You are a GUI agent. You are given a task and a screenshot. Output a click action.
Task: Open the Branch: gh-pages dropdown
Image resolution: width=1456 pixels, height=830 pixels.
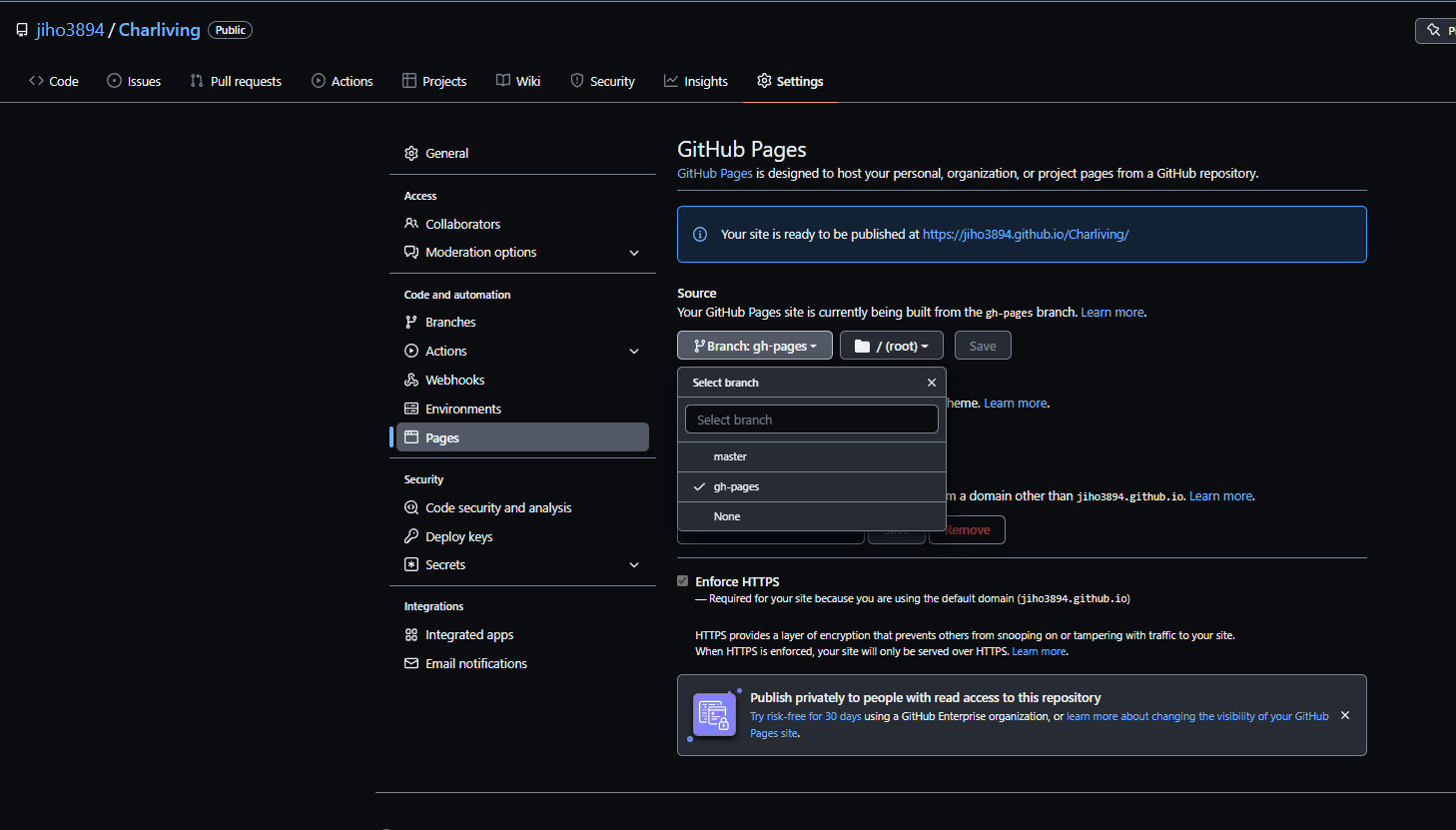point(755,346)
